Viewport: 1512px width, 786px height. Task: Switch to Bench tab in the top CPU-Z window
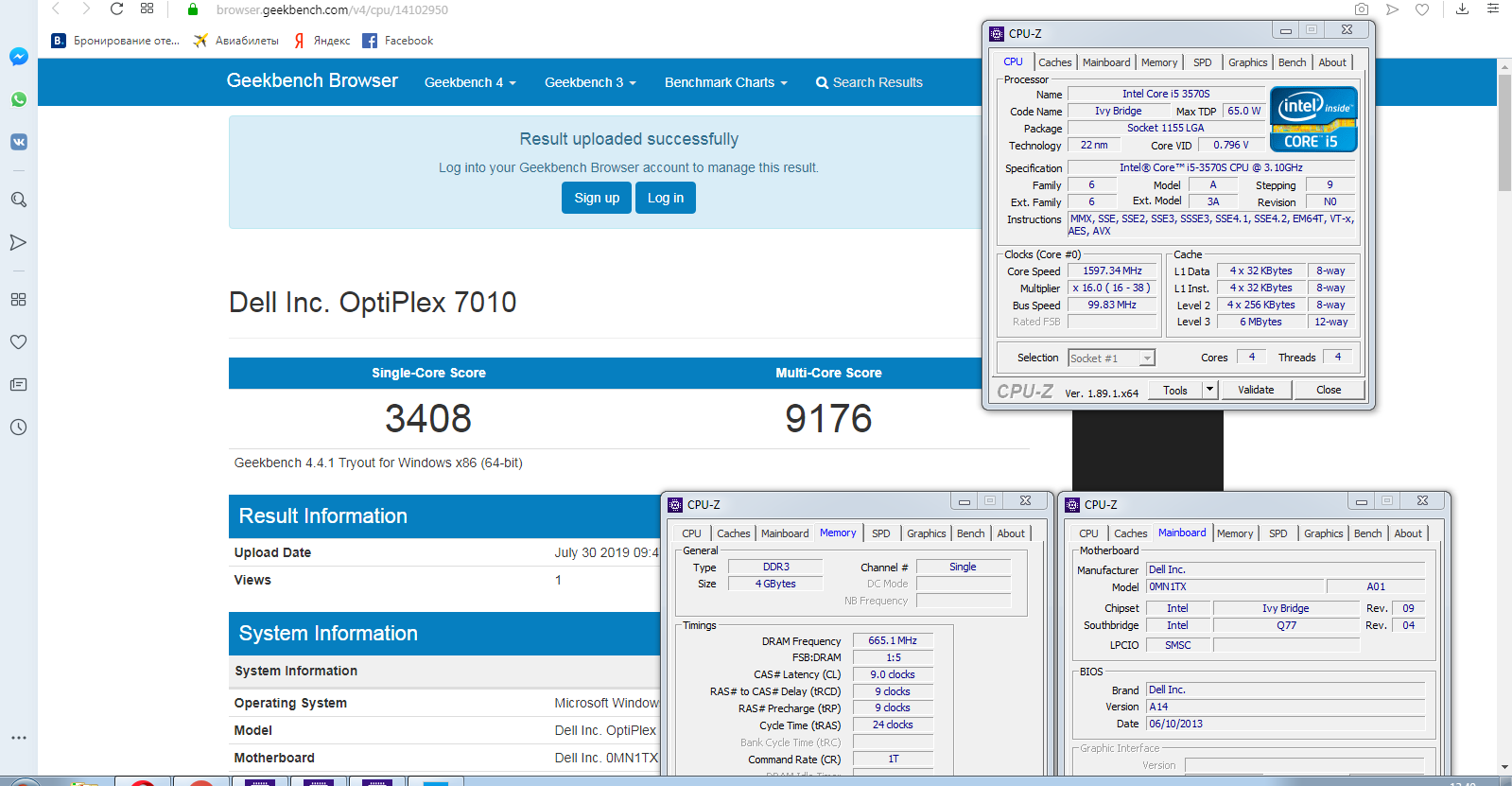click(1292, 62)
